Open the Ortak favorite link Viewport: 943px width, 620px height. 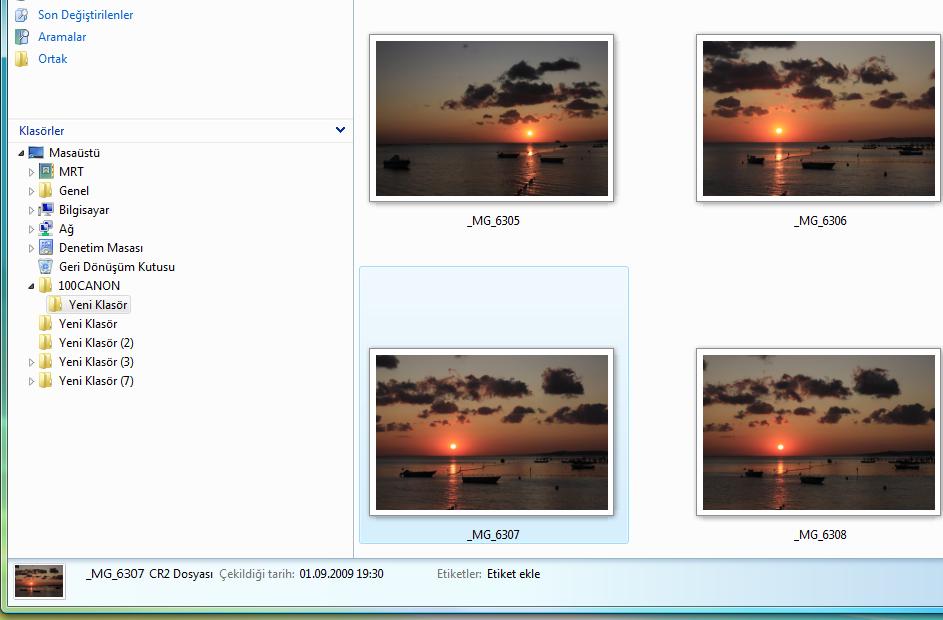tap(52, 59)
